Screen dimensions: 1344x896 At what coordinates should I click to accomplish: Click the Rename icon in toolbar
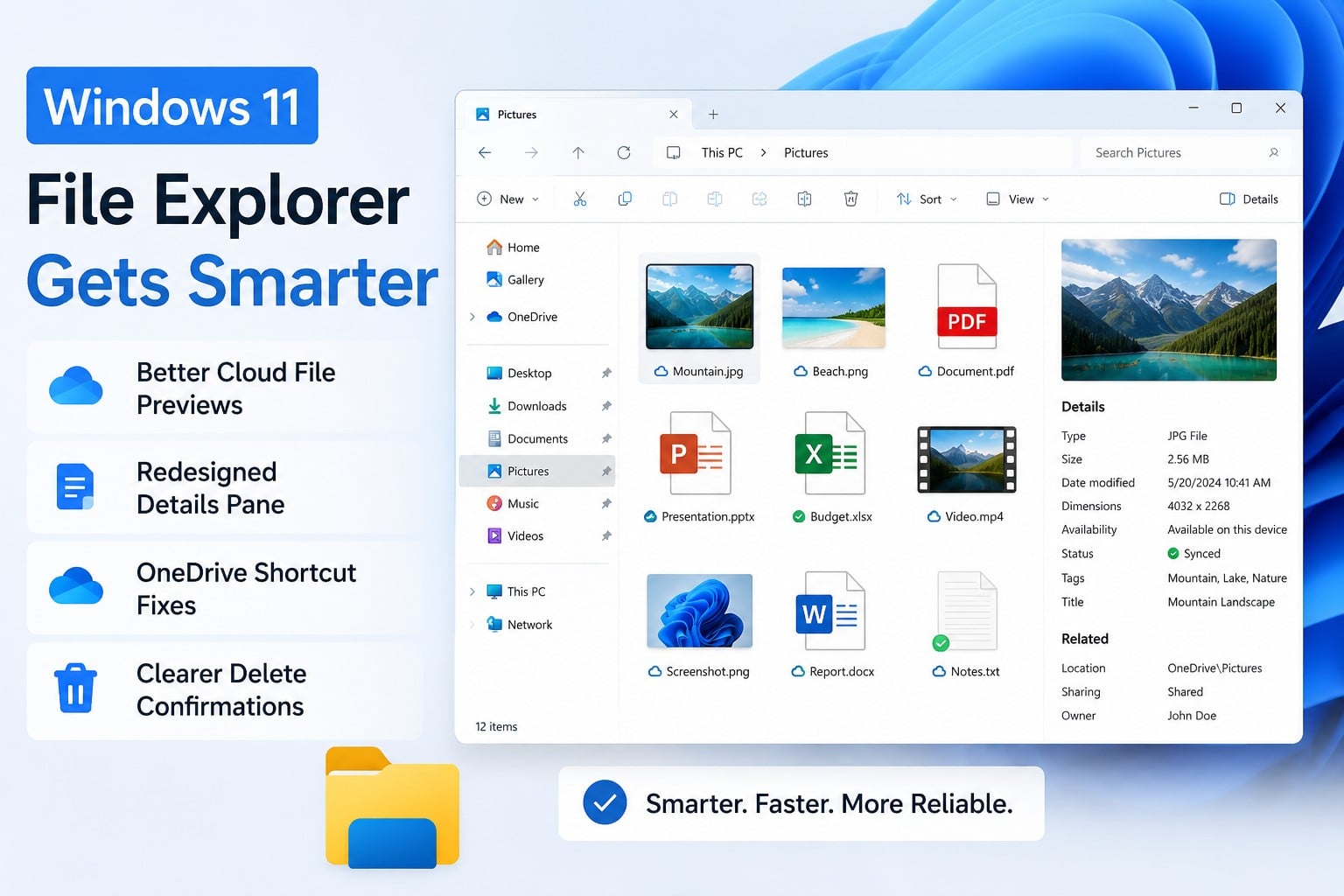pos(715,199)
